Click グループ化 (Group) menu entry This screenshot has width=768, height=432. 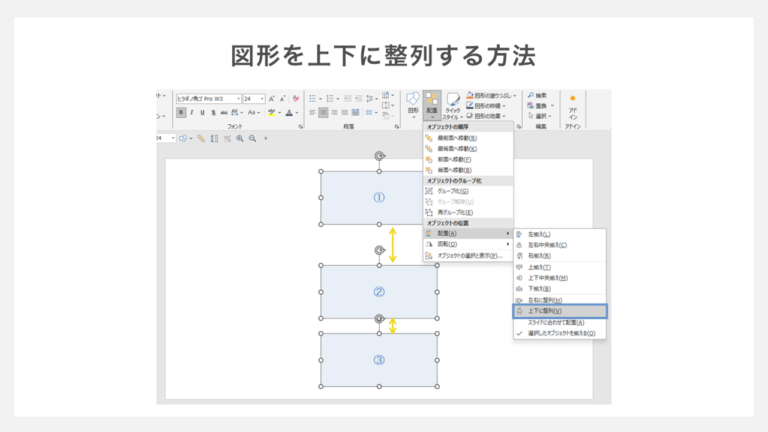point(448,191)
